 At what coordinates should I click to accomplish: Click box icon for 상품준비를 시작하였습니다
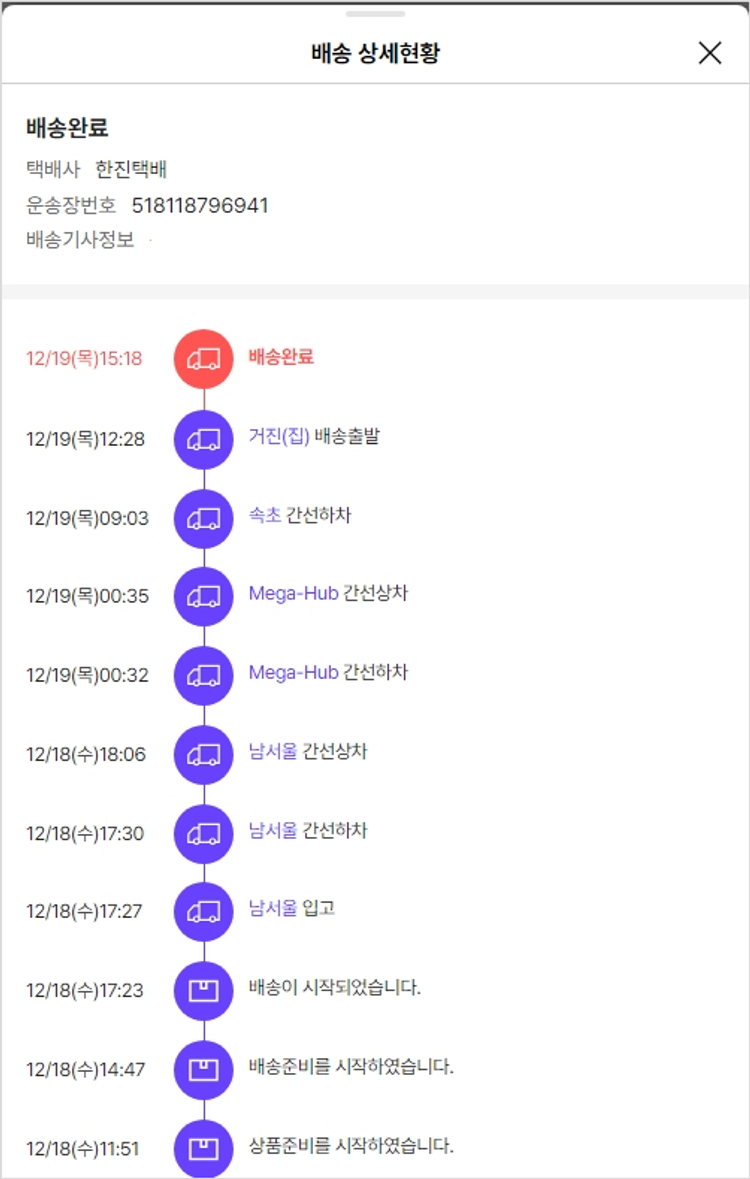204,1149
